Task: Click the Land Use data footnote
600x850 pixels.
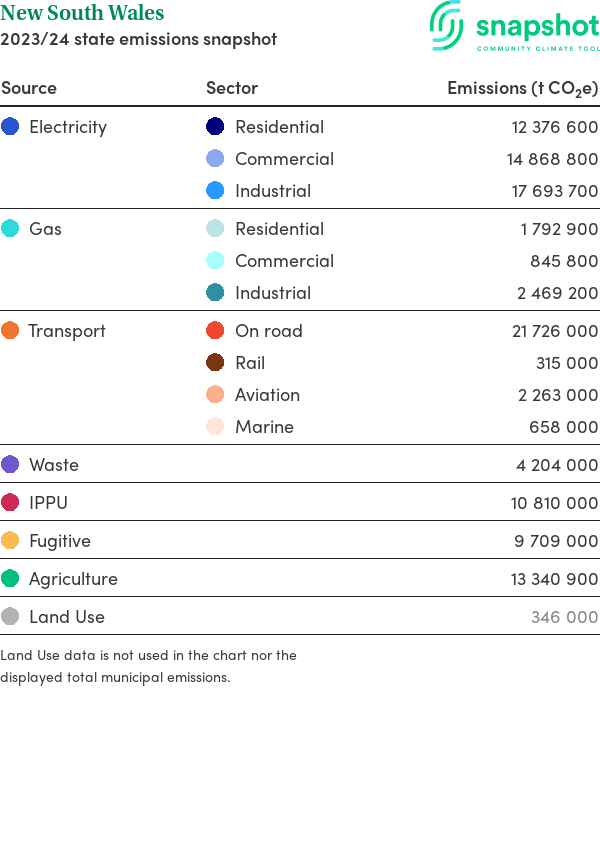Action: pyautogui.click(x=148, y=666)
